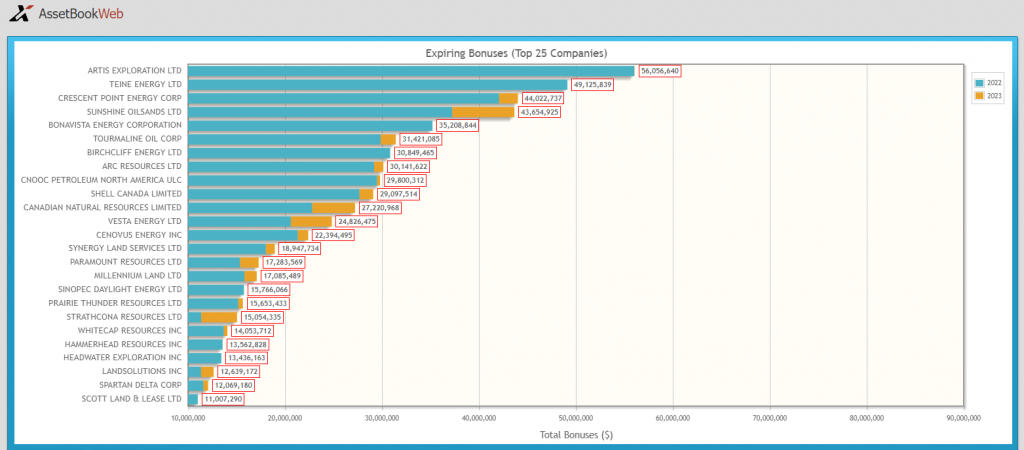
Task: Select the SINOPEC DAYLIGHT ENERGY LTD label
Action: click(120, 289)
